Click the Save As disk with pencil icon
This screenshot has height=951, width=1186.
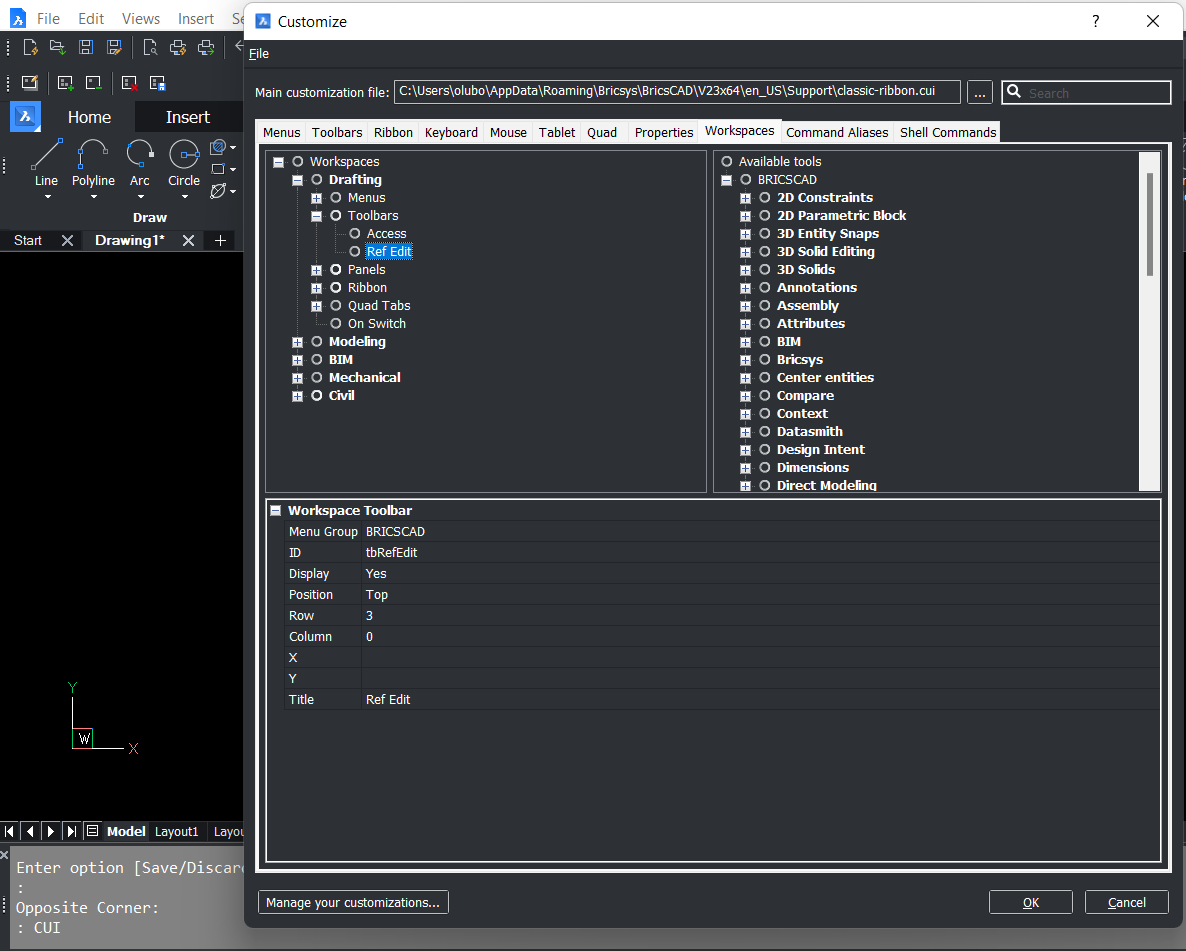pos(114,47)
